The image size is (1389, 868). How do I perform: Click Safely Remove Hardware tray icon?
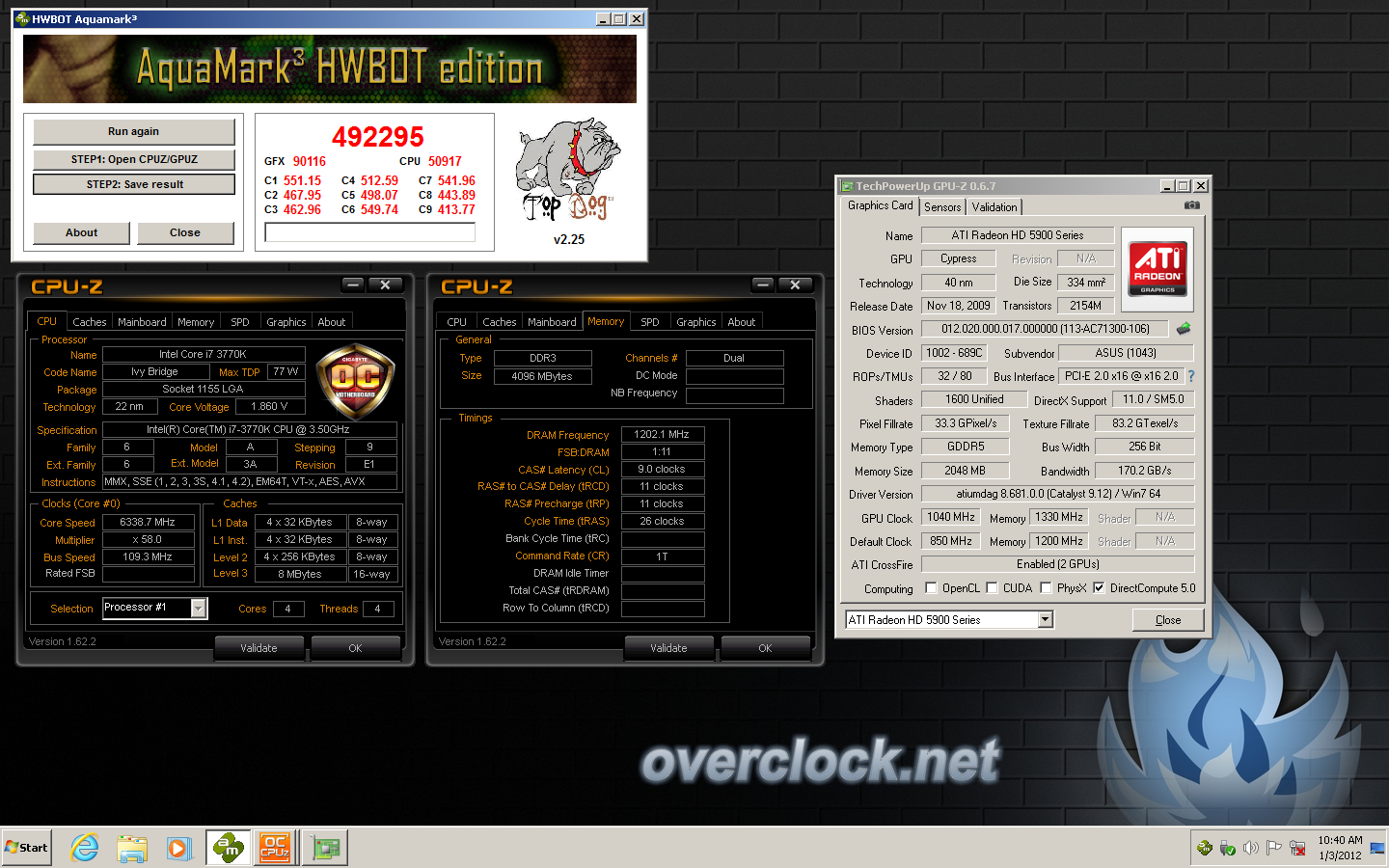1228,848
